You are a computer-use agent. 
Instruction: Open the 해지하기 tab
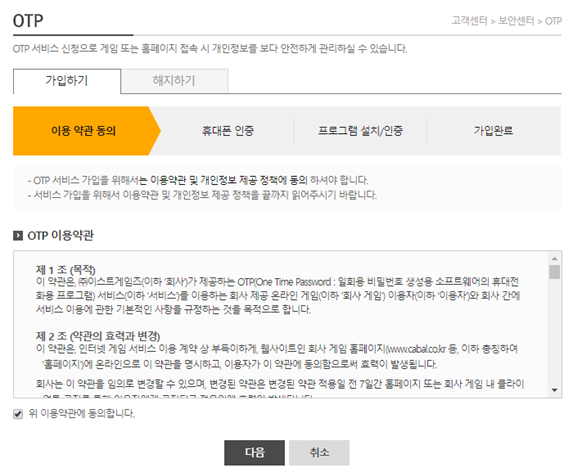click(174, 81)
